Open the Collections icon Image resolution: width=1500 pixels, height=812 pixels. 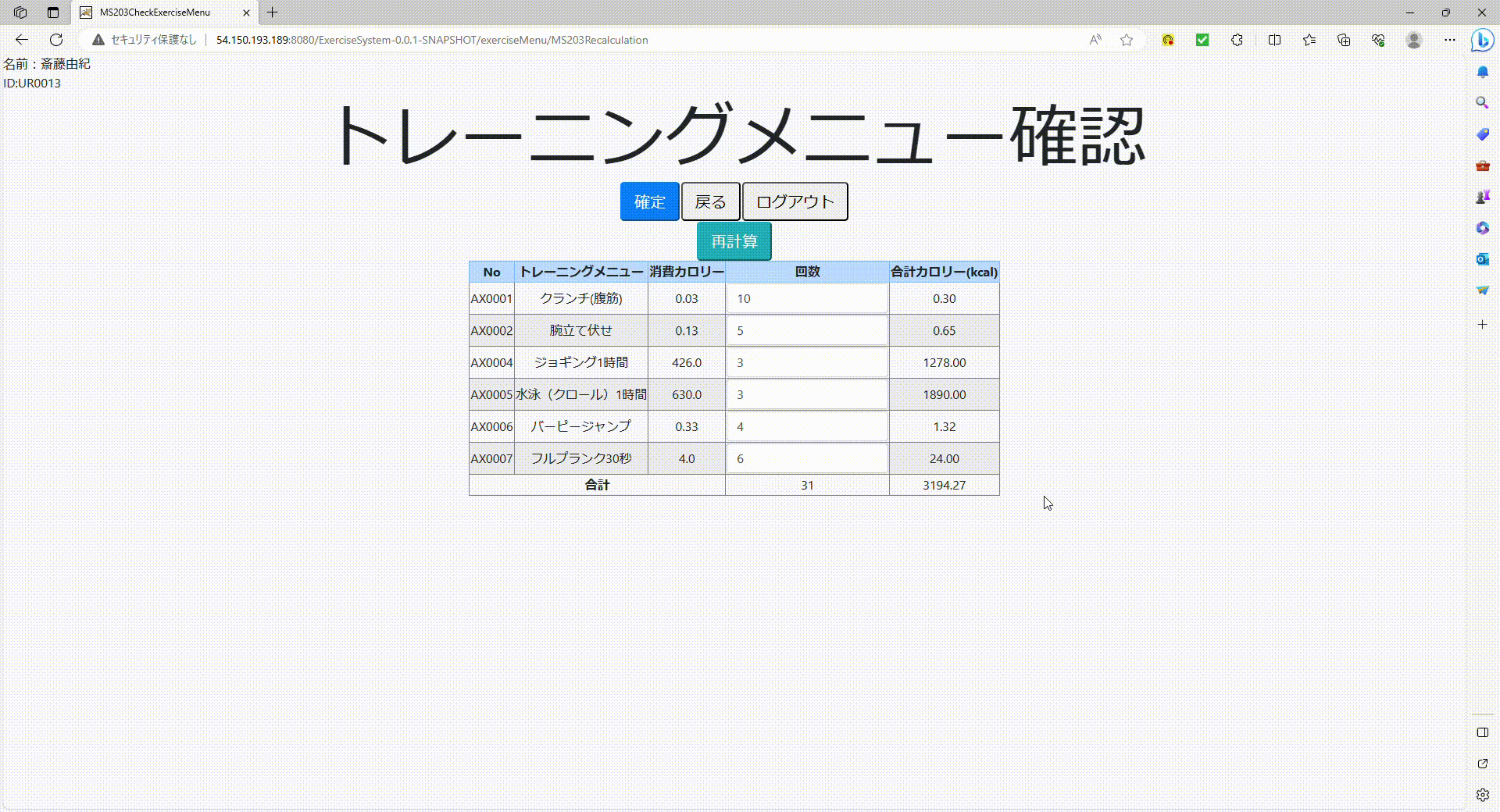tap(1344, 40)
